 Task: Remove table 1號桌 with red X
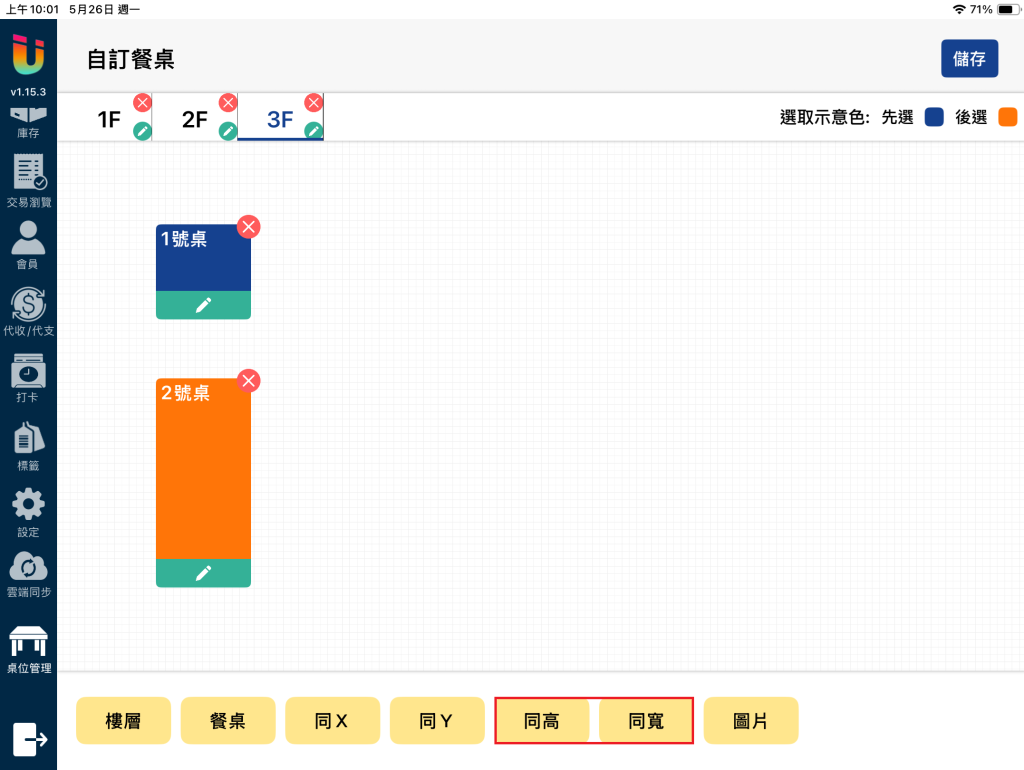tap(248, 227)
